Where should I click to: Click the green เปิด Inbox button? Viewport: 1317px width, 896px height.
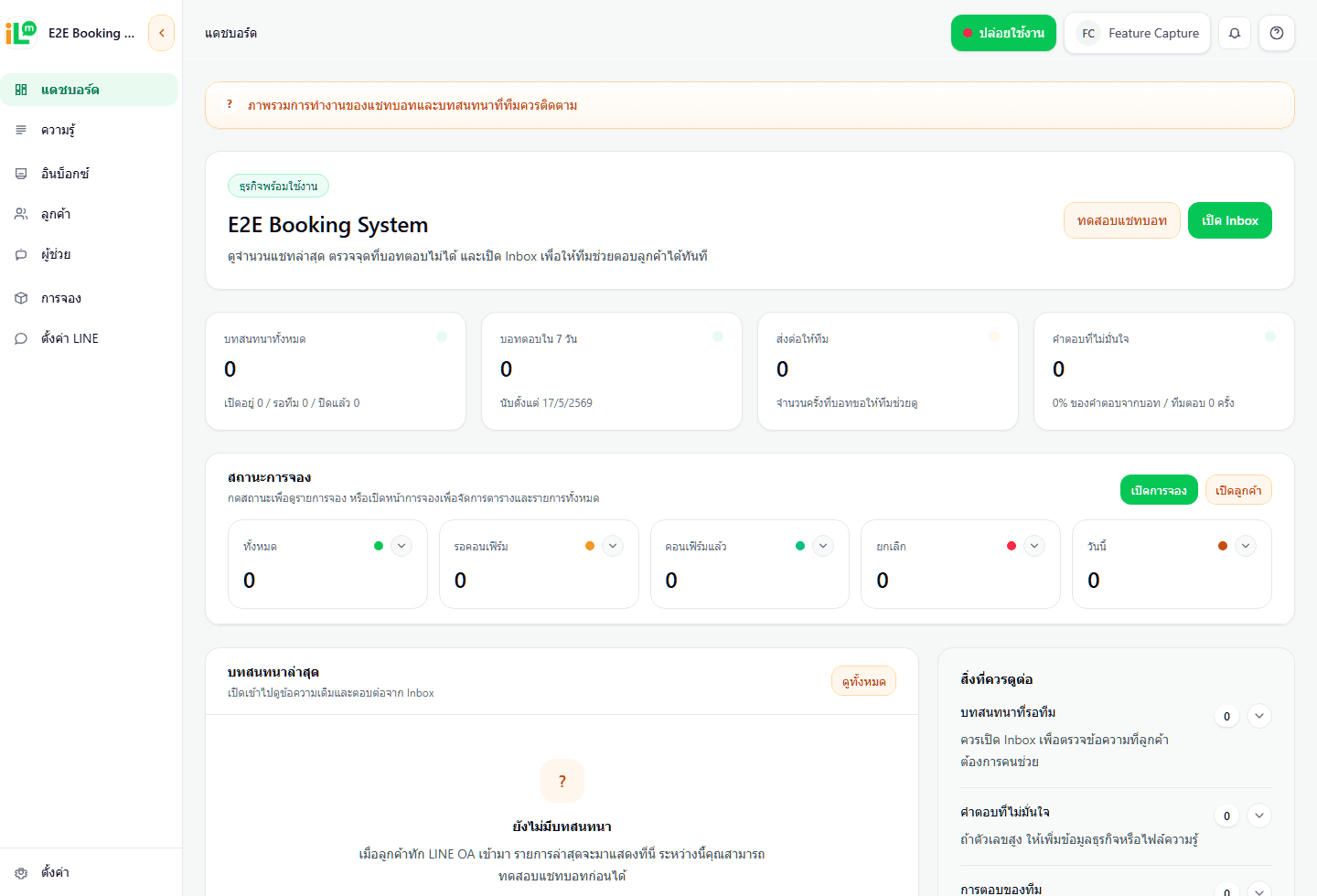coord(1229,220)
